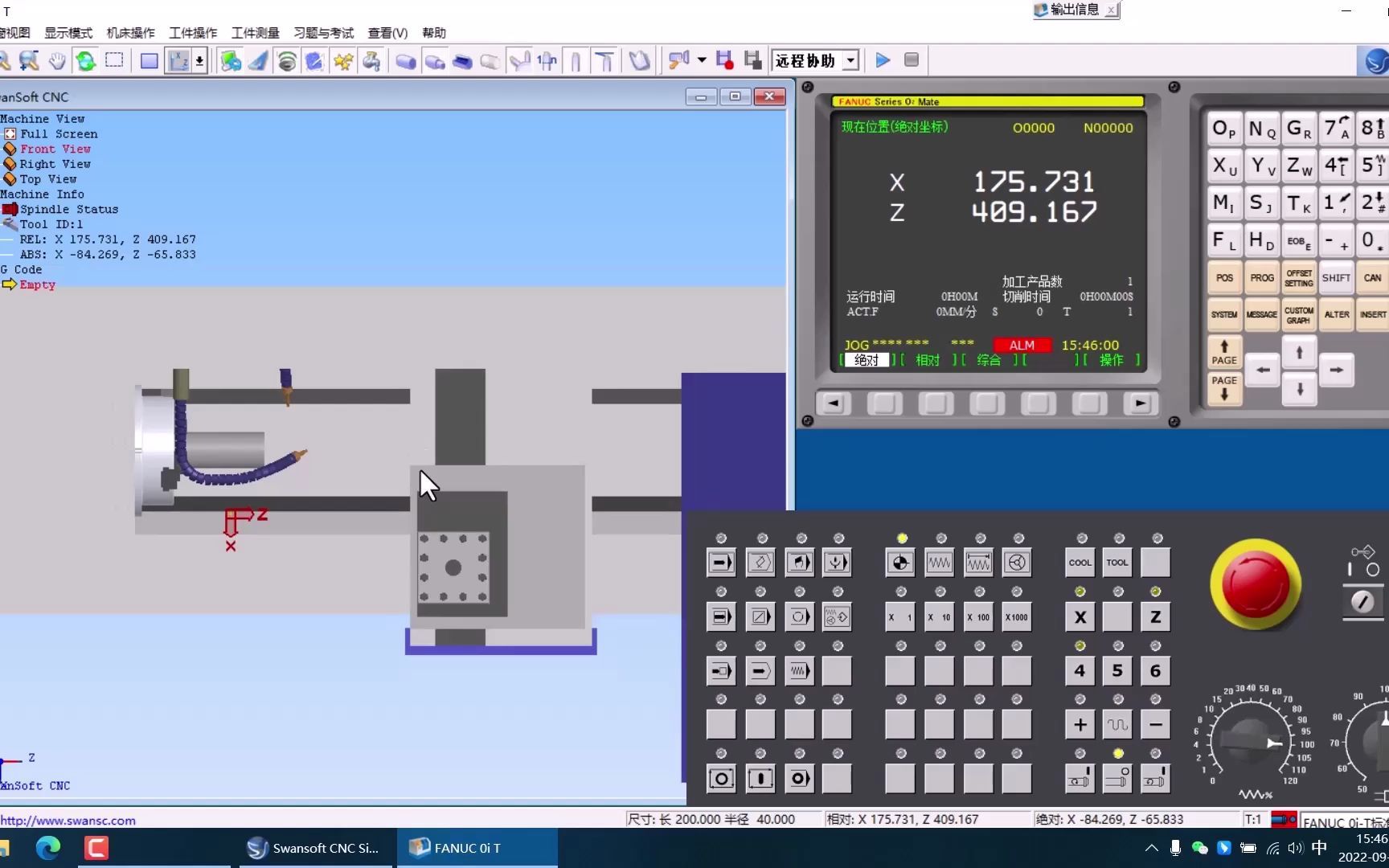Expand the dropdown arrow beside the flag icon
This screenshot has width=1389, height=868.
(702, 60)
